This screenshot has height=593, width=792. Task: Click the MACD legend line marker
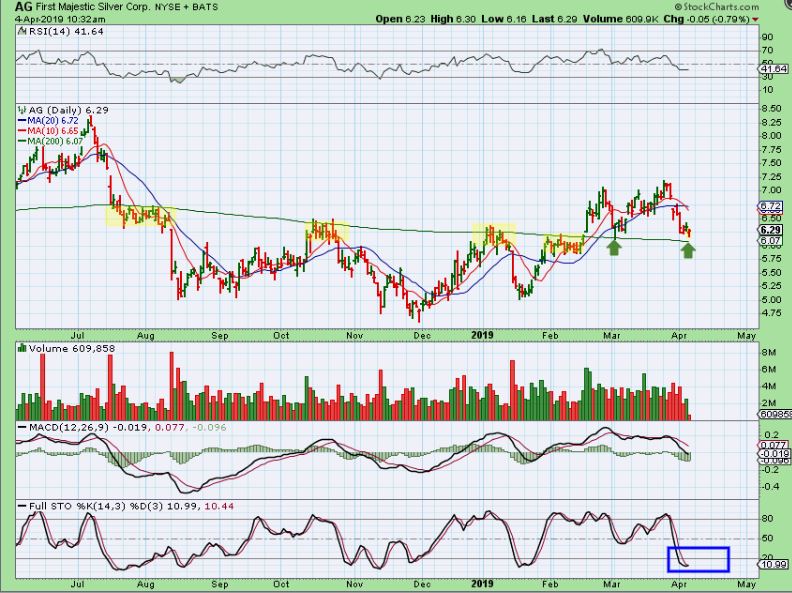pyautogui.click(x=22, y=427)
